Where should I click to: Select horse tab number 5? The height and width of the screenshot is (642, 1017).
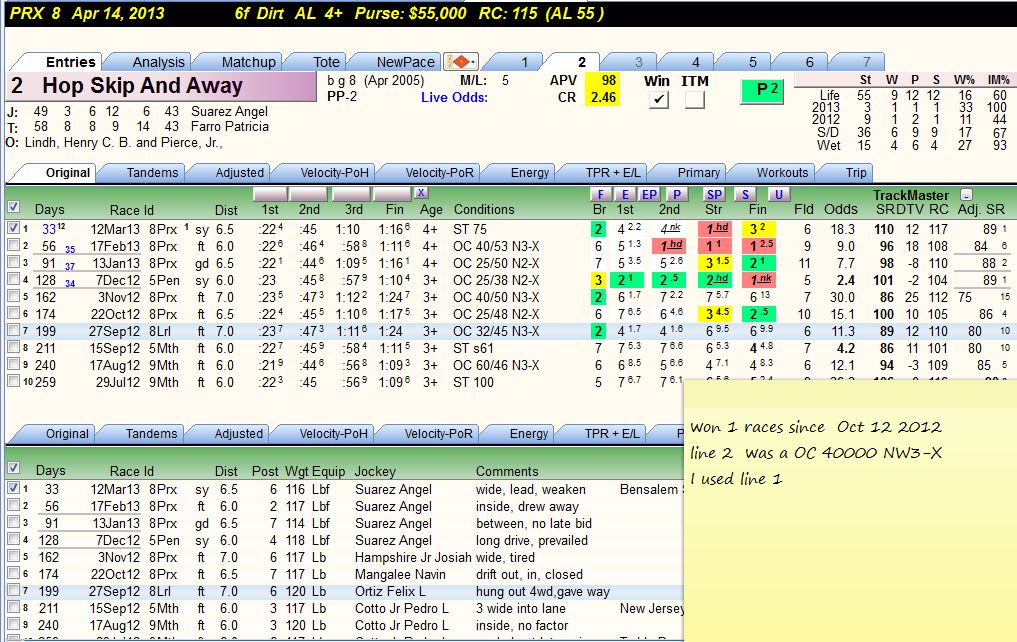[x=752, y=62]
